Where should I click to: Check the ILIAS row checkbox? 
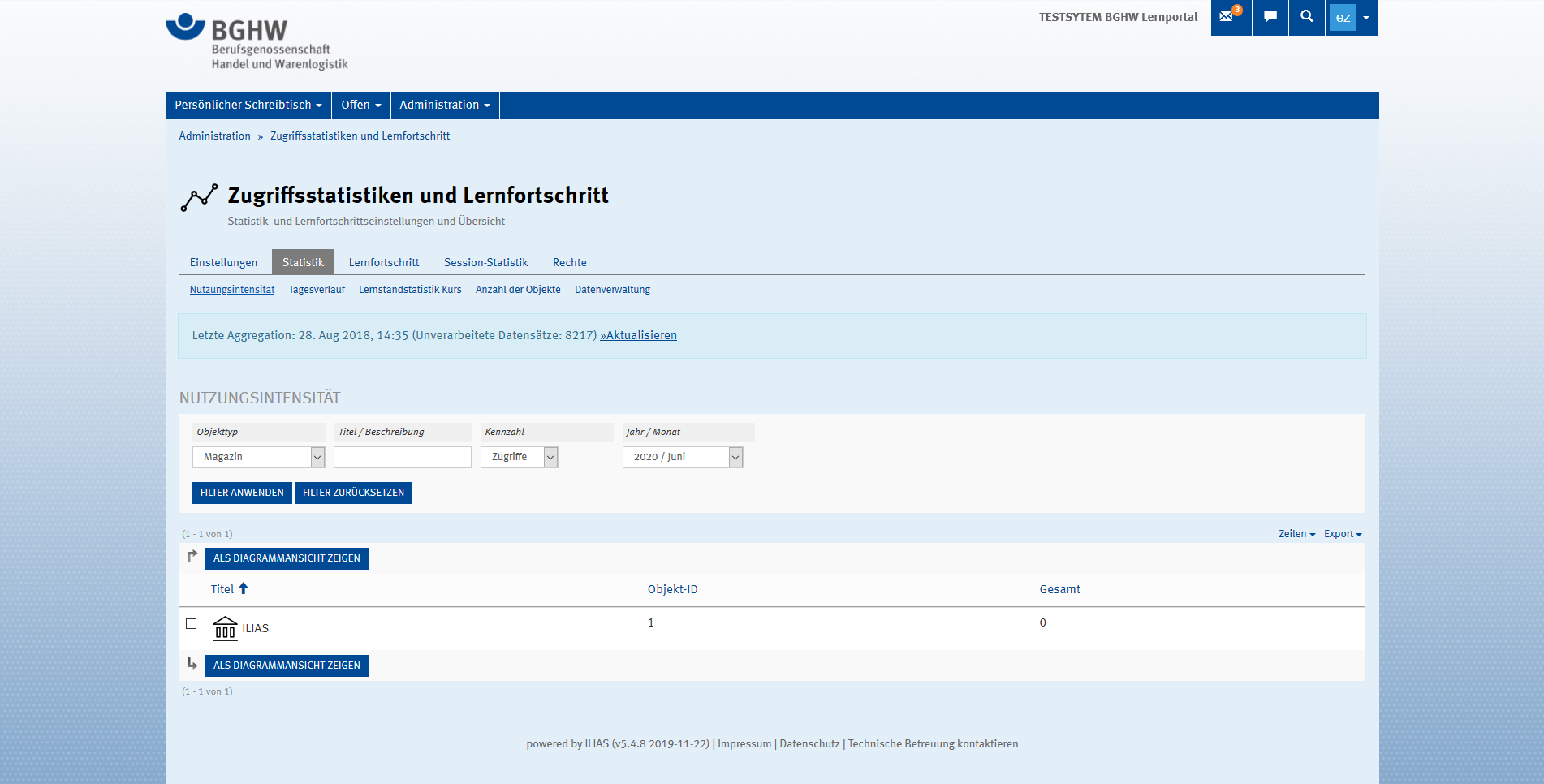tap(192, 624)
